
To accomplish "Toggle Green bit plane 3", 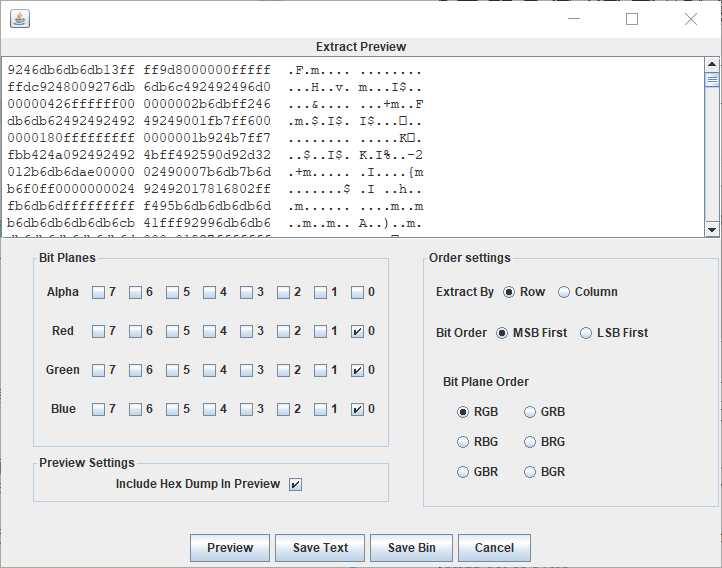I will click(246, 371).
